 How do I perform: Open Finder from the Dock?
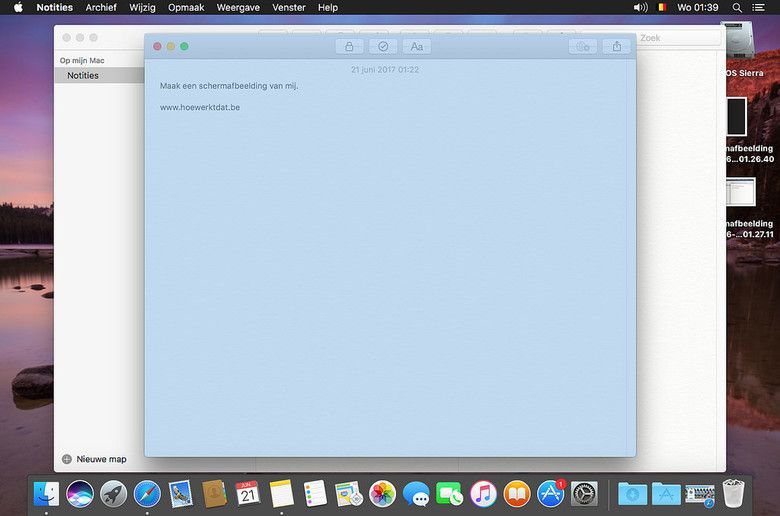pos(46,494)
